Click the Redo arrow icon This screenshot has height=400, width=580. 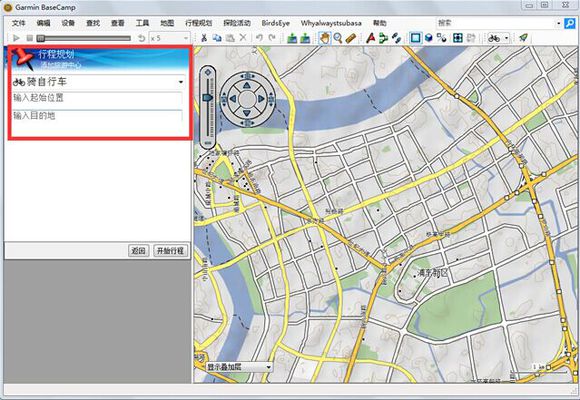coord(272,38)
